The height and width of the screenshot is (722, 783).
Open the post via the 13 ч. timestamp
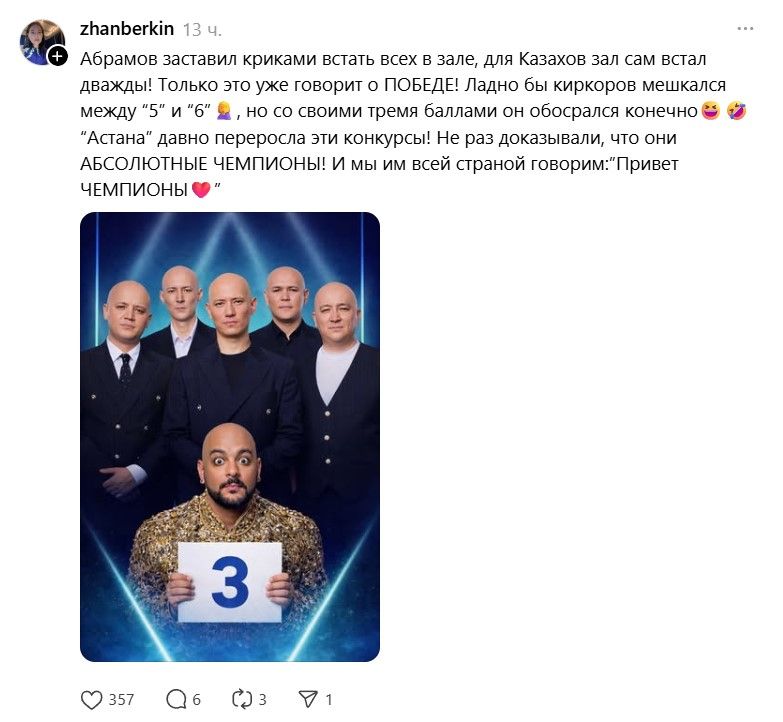point(202,30)
